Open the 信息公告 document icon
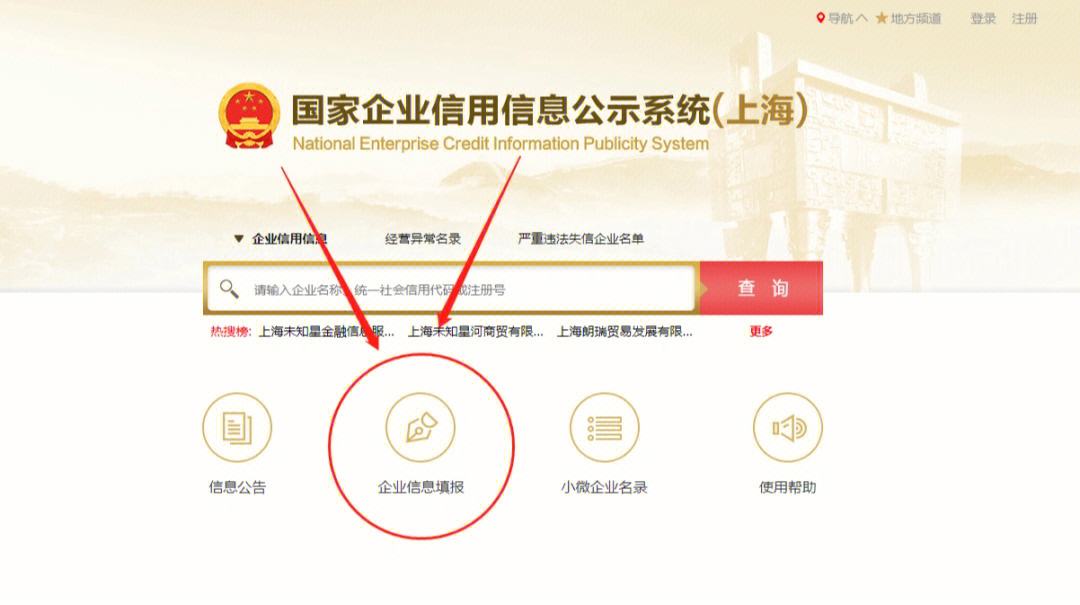 coord(237,427)
